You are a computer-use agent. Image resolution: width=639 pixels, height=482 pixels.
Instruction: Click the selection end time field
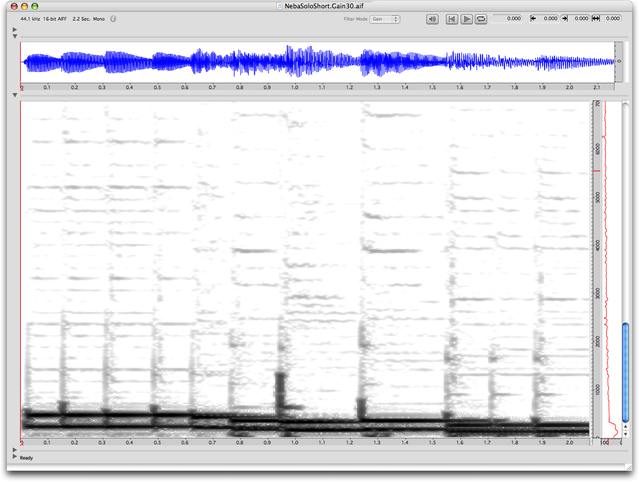pos(579,19)
